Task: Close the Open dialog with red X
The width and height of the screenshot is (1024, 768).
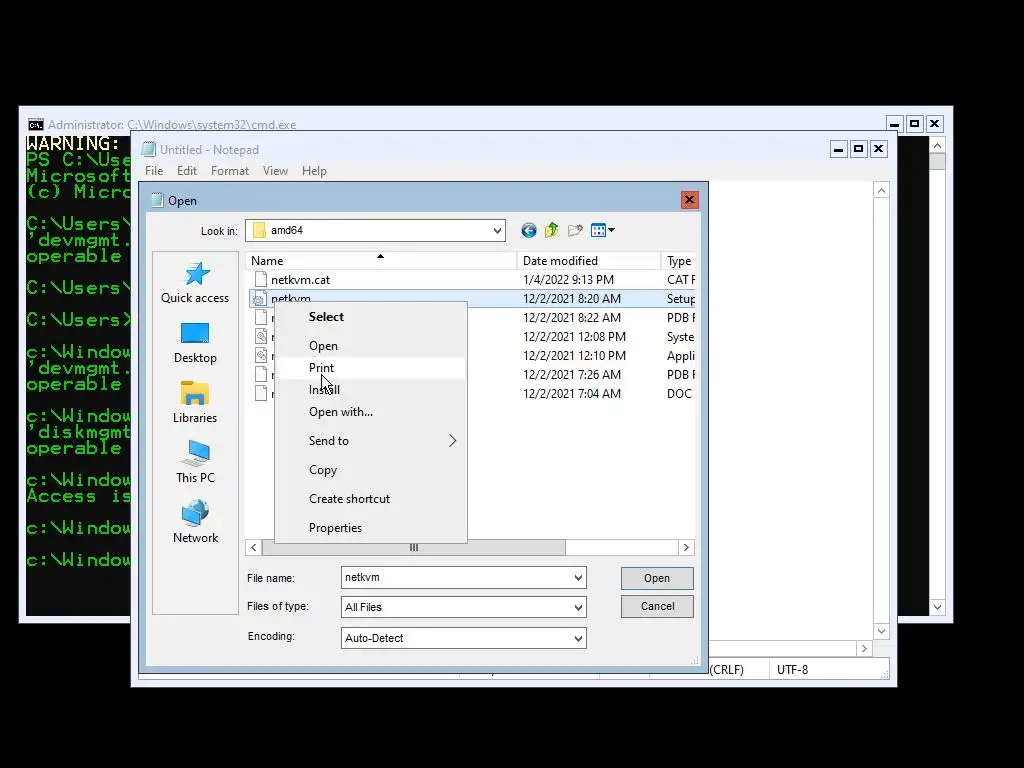Action: pos(689,199)
